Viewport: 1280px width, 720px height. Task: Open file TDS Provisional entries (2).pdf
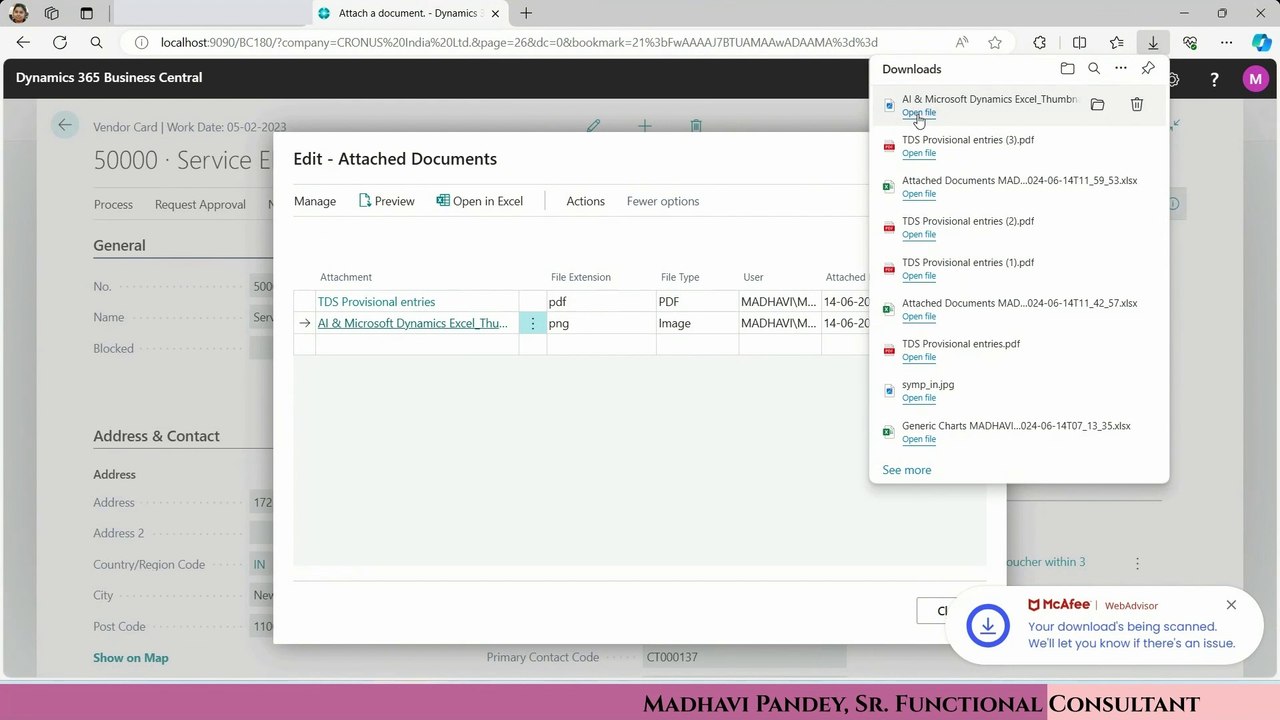click(x=919, y=235)
